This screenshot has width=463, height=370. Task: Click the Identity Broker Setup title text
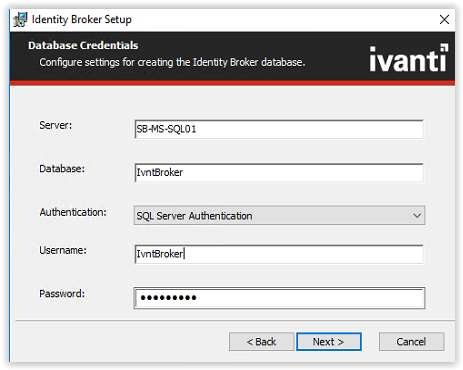pos(82,19)
